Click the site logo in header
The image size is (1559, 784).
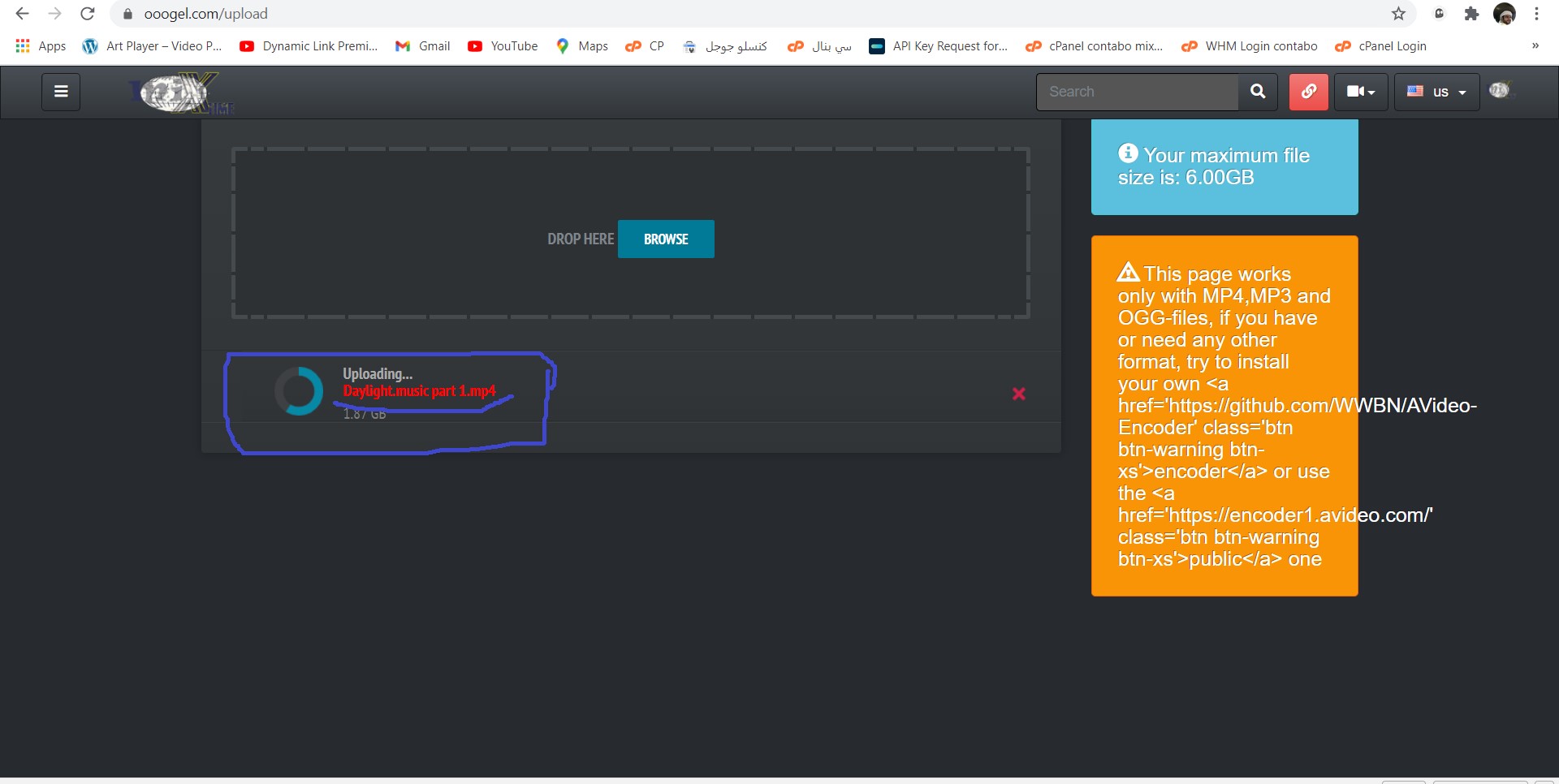181,93
